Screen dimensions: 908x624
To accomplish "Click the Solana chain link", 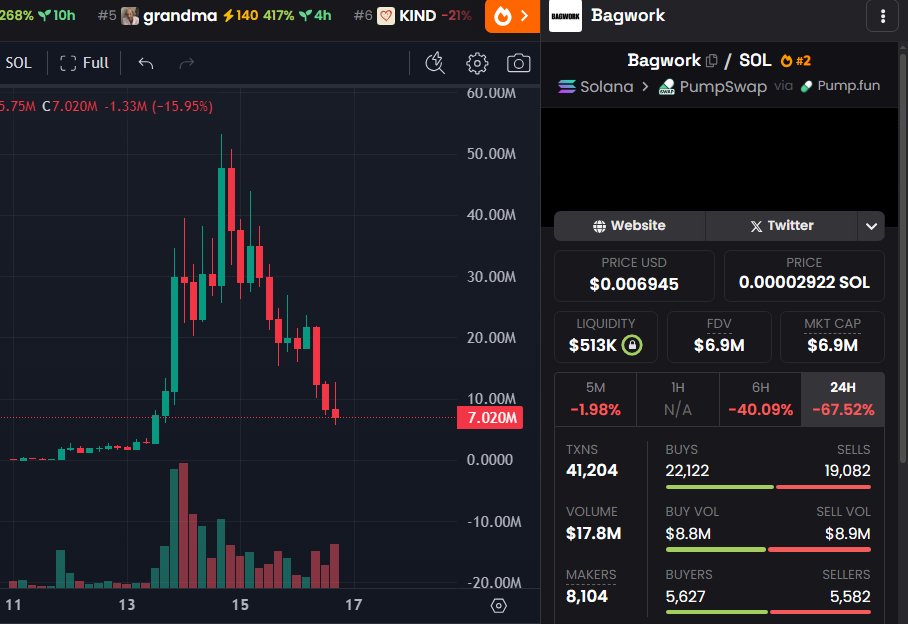I will point(596,87).
